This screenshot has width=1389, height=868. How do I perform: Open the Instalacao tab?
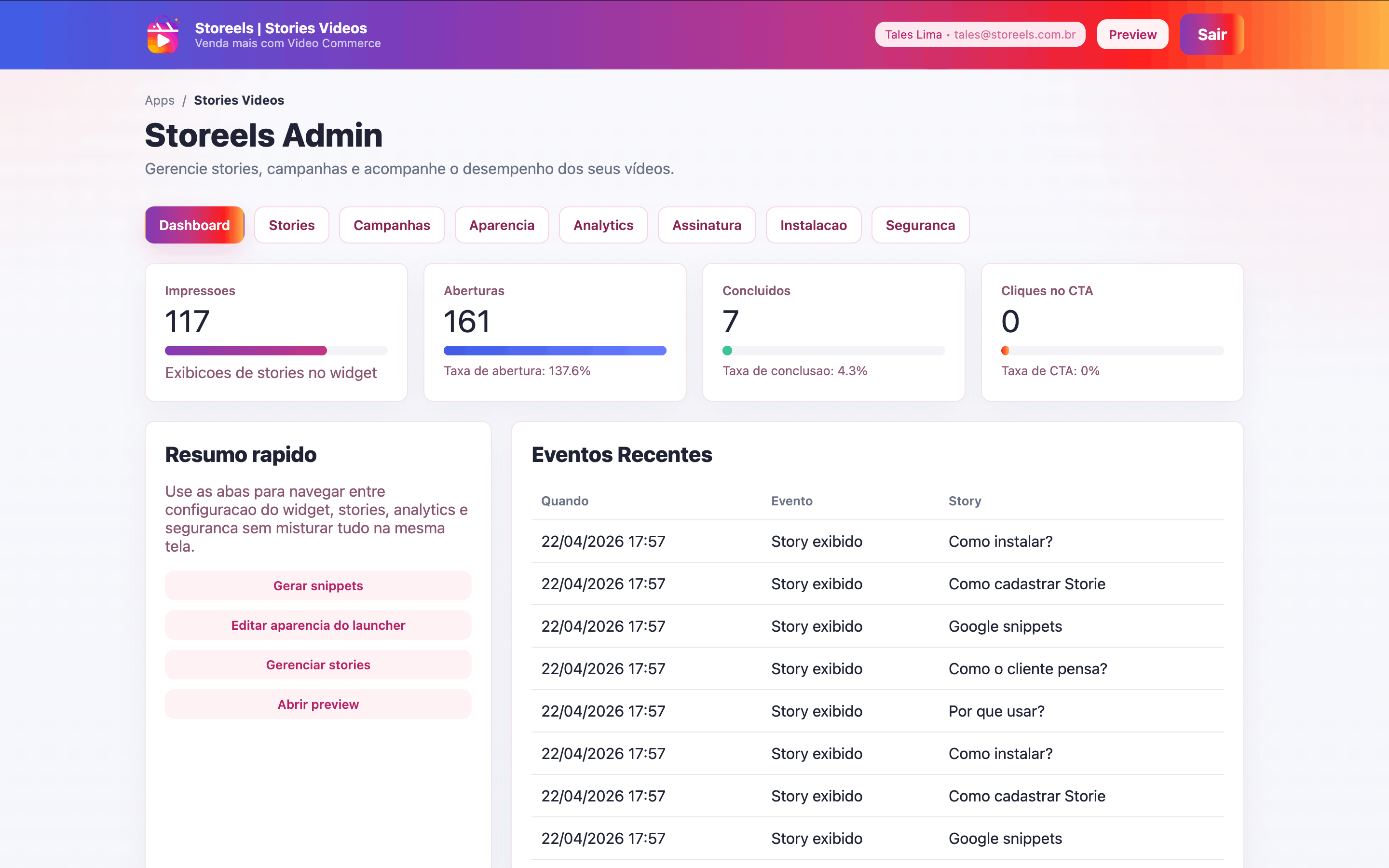(x=813, y=225)
